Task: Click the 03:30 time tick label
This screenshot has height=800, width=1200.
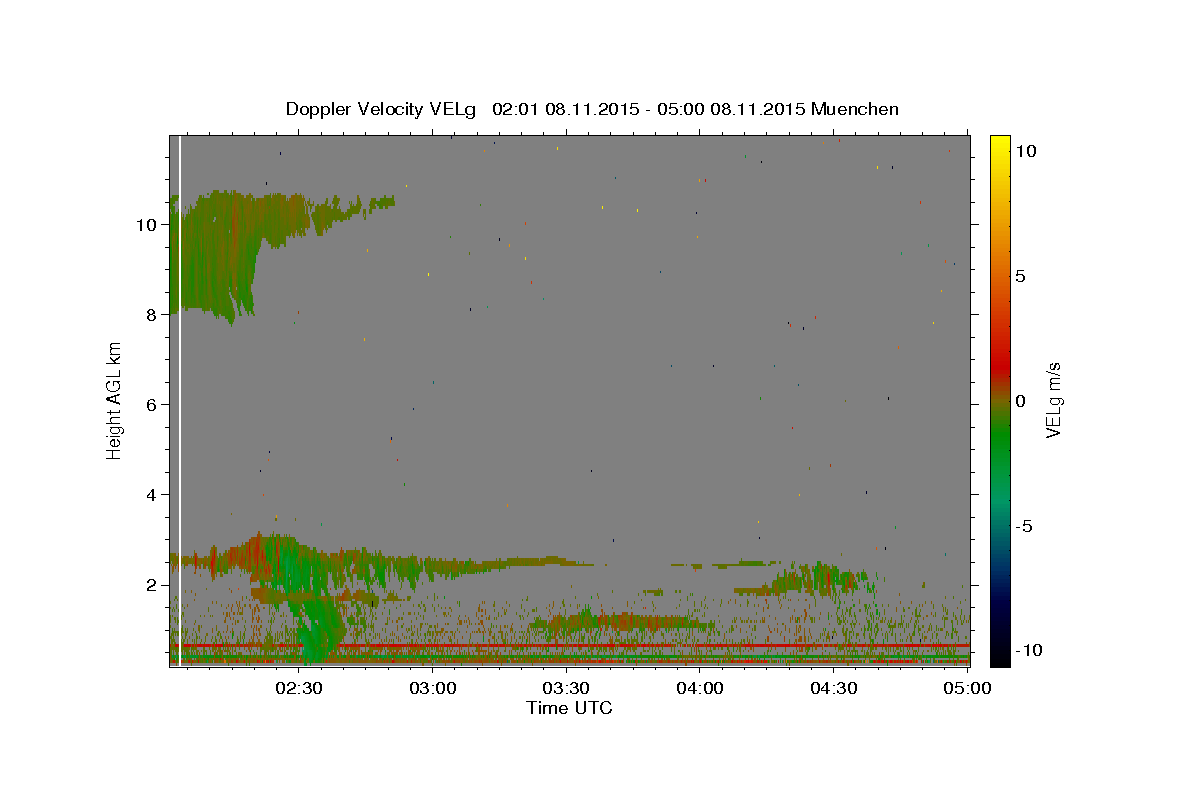Action: click(x=566, y=688)
